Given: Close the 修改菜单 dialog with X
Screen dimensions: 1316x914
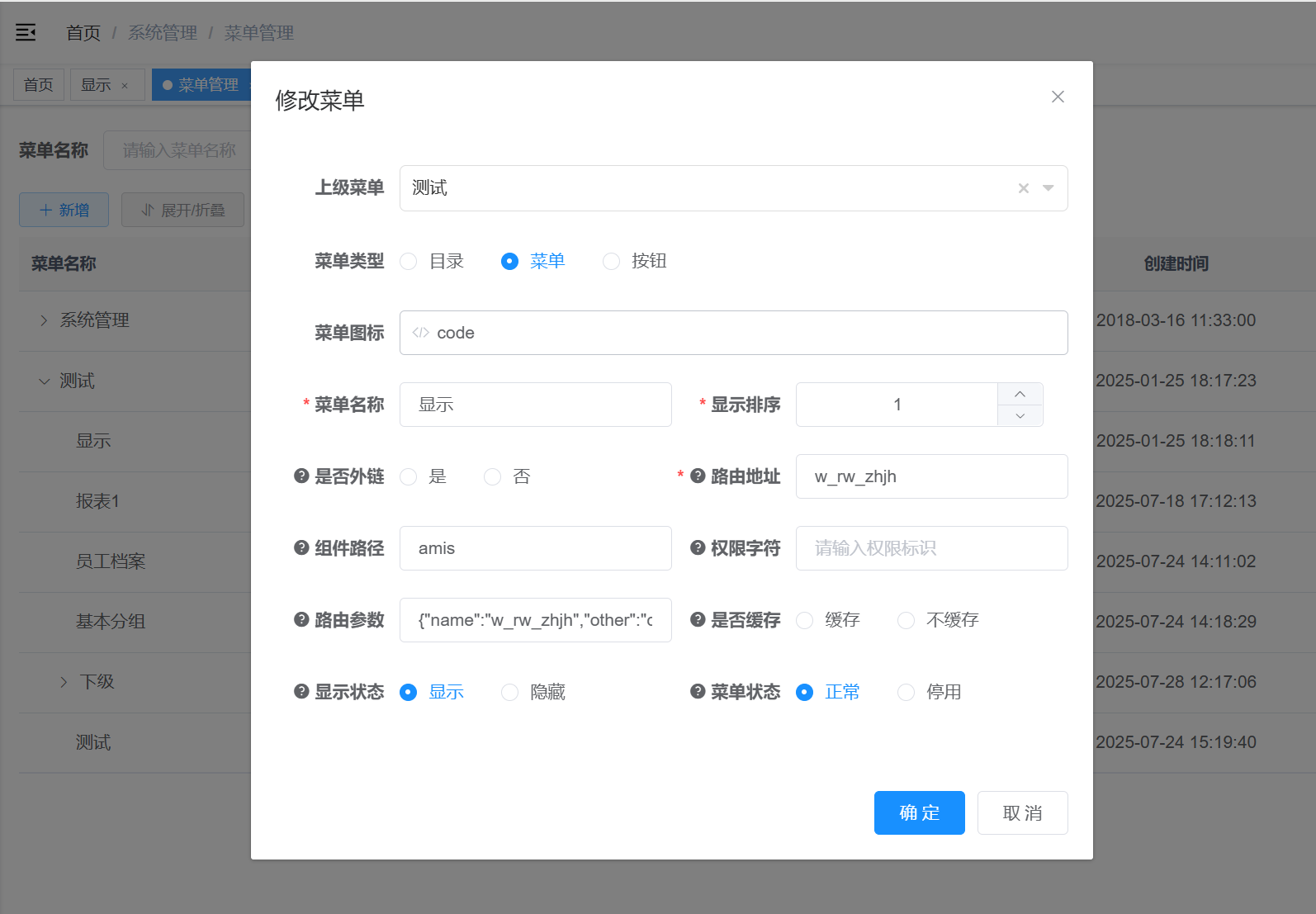Looking at the screenshot, I should (1058, 97).
